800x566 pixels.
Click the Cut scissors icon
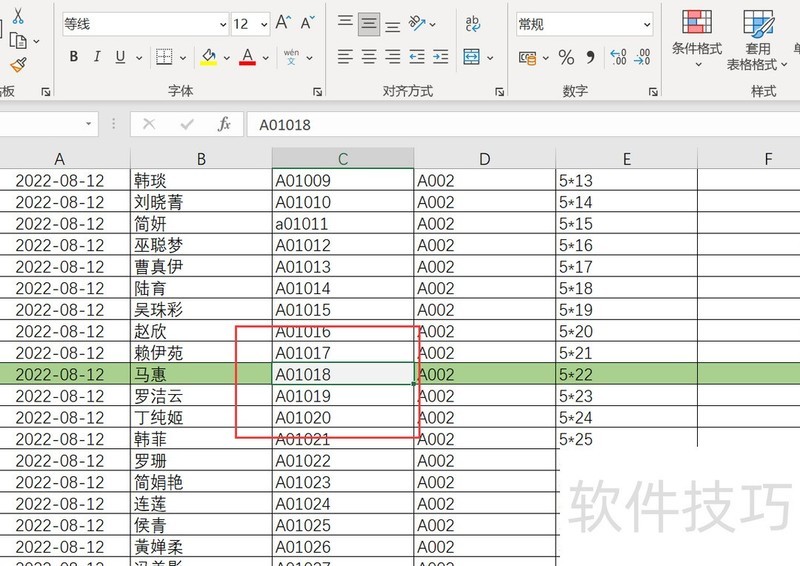(18, 17)
